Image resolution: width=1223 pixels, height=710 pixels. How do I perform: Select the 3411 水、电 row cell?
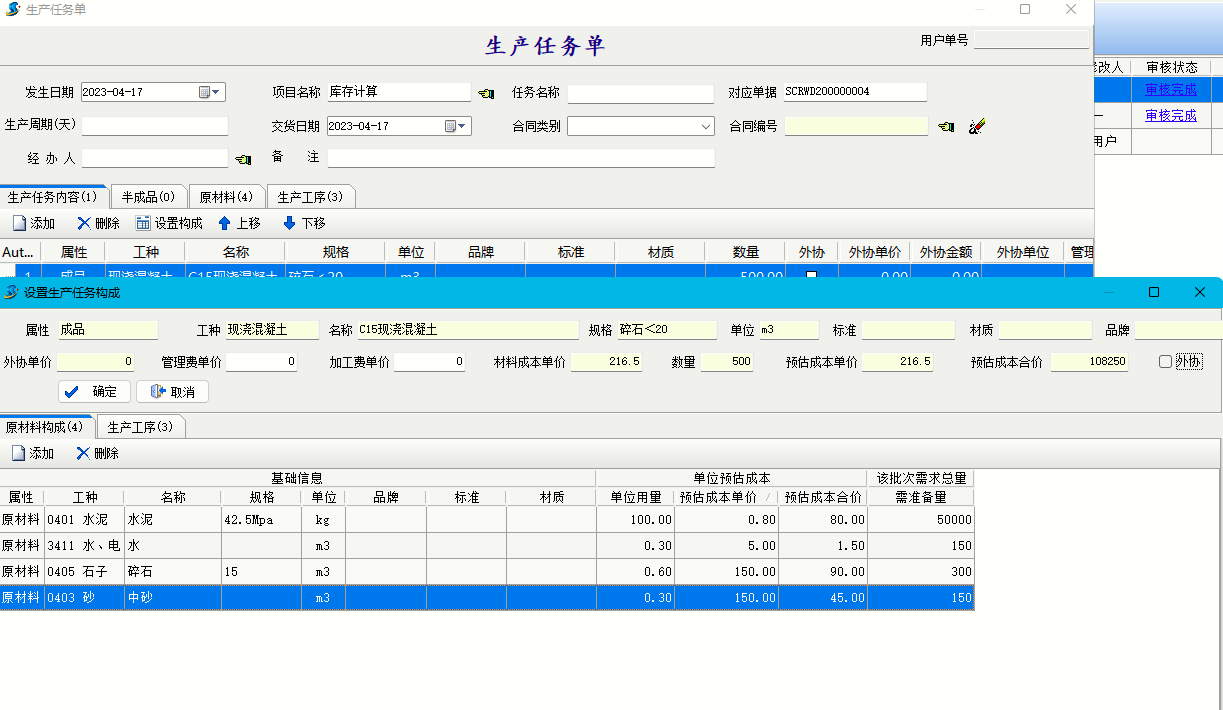[84, 546]
